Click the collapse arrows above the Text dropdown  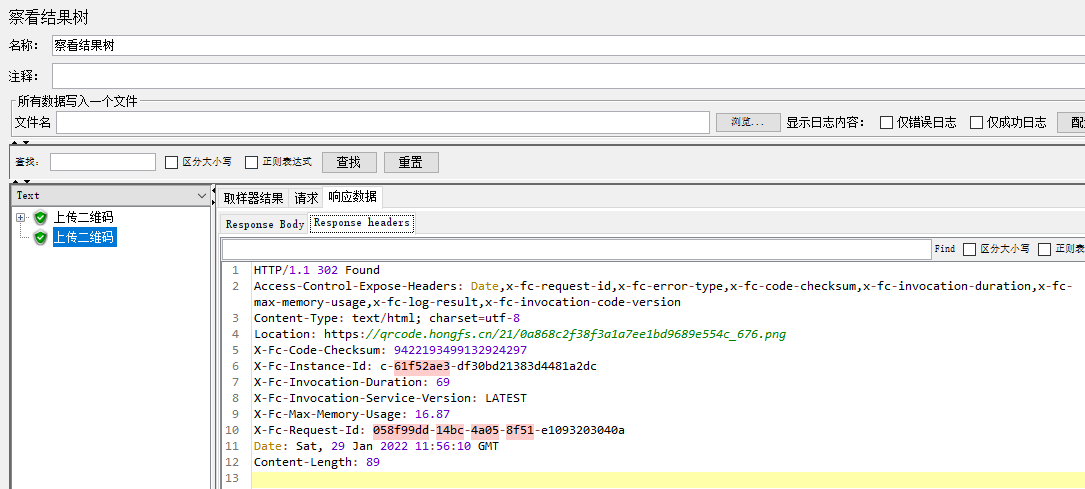point(21,181)
